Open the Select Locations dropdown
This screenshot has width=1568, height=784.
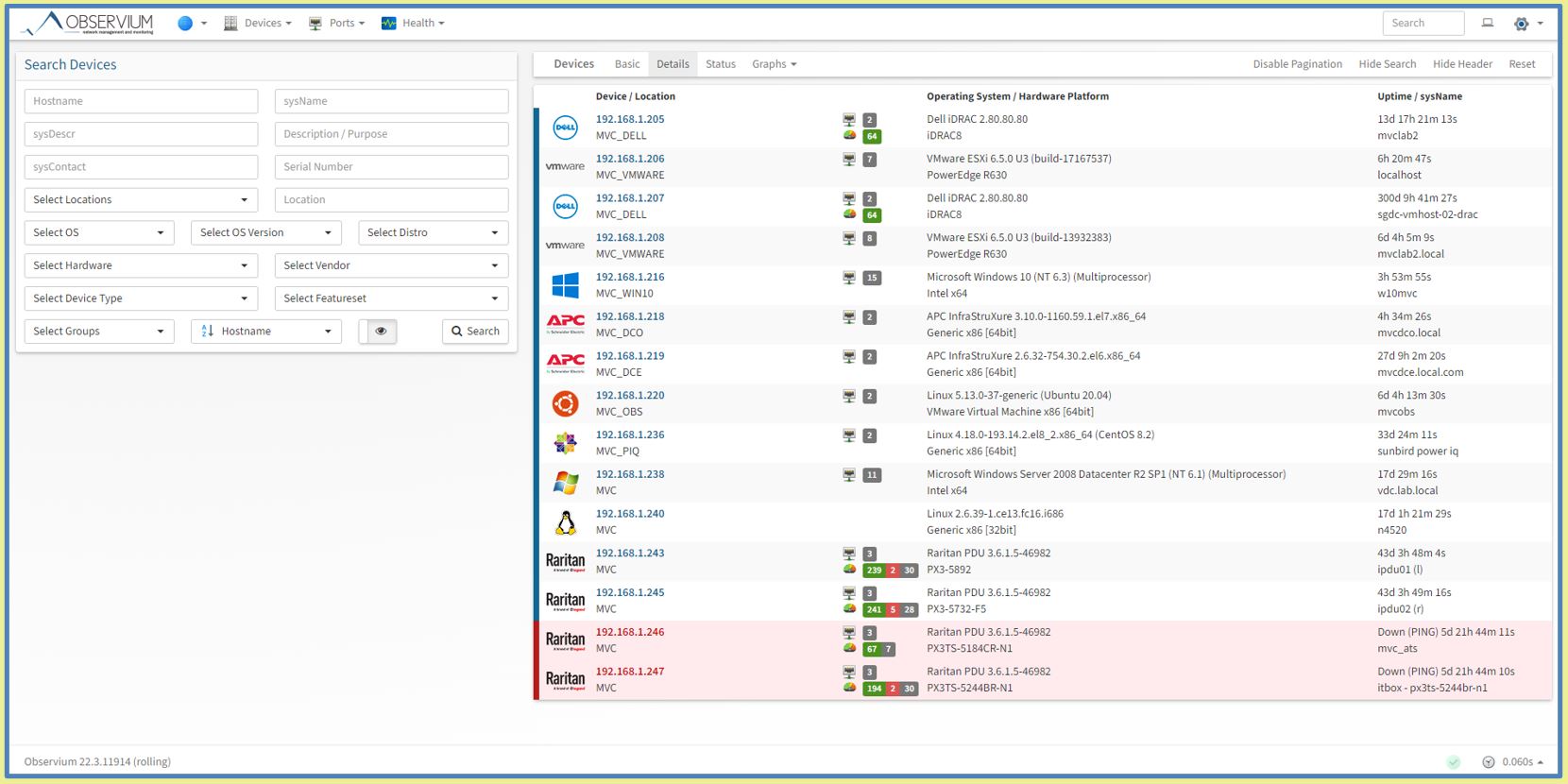coord(141,200)
